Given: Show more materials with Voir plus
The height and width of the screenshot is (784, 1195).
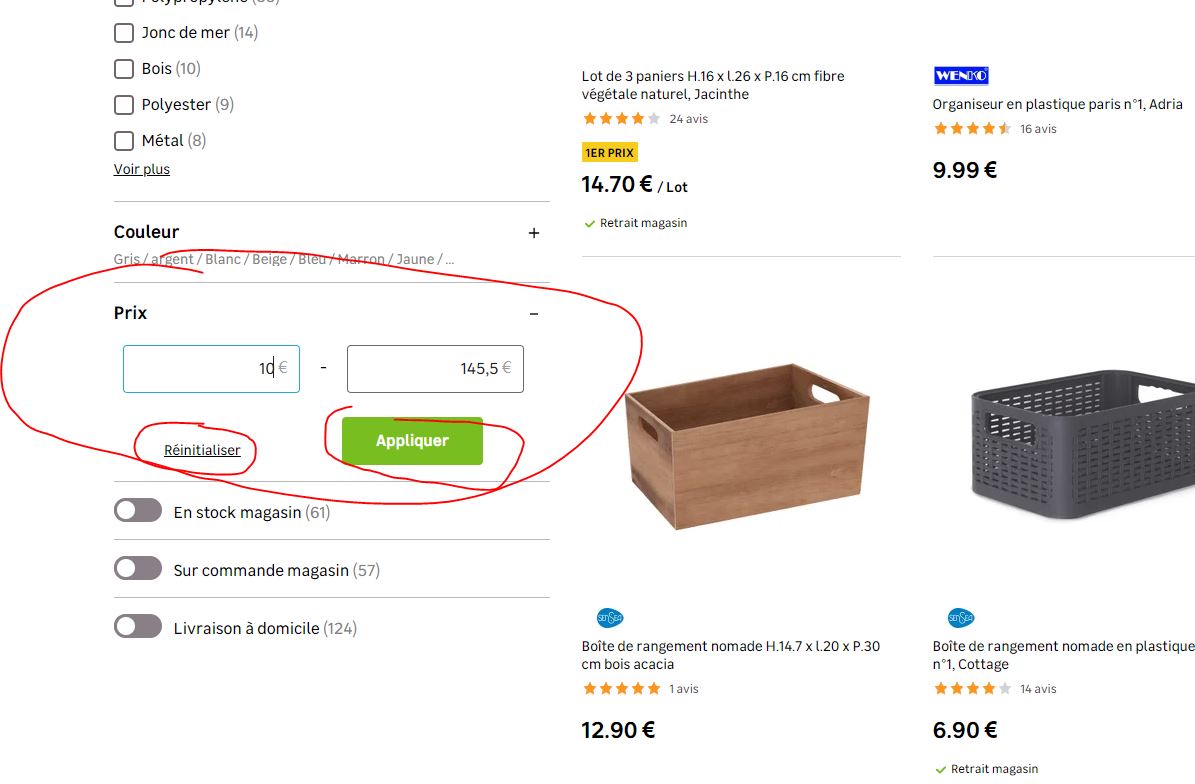Looking at the screenshot, I should click(x=142, y=170).
